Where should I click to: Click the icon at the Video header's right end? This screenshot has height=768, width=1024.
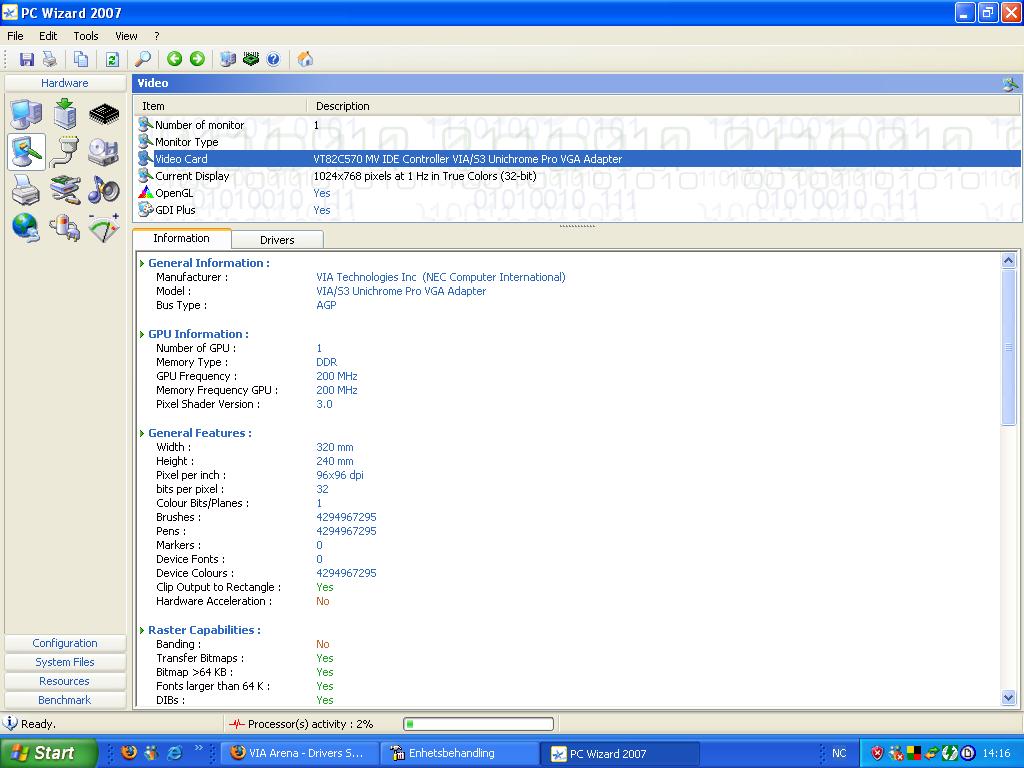coord(1010,83)
